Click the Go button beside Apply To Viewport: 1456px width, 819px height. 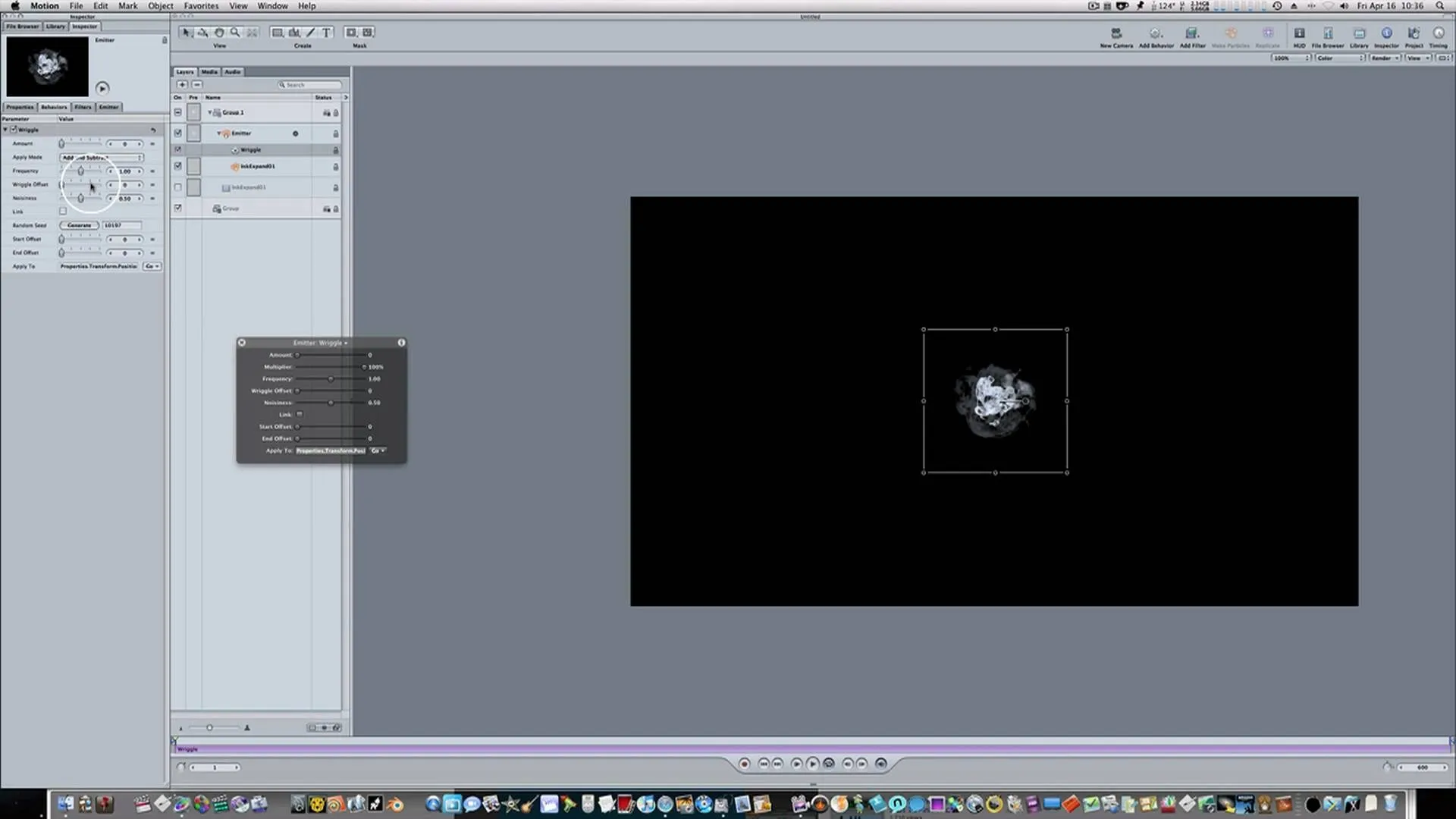coord(152,266)
